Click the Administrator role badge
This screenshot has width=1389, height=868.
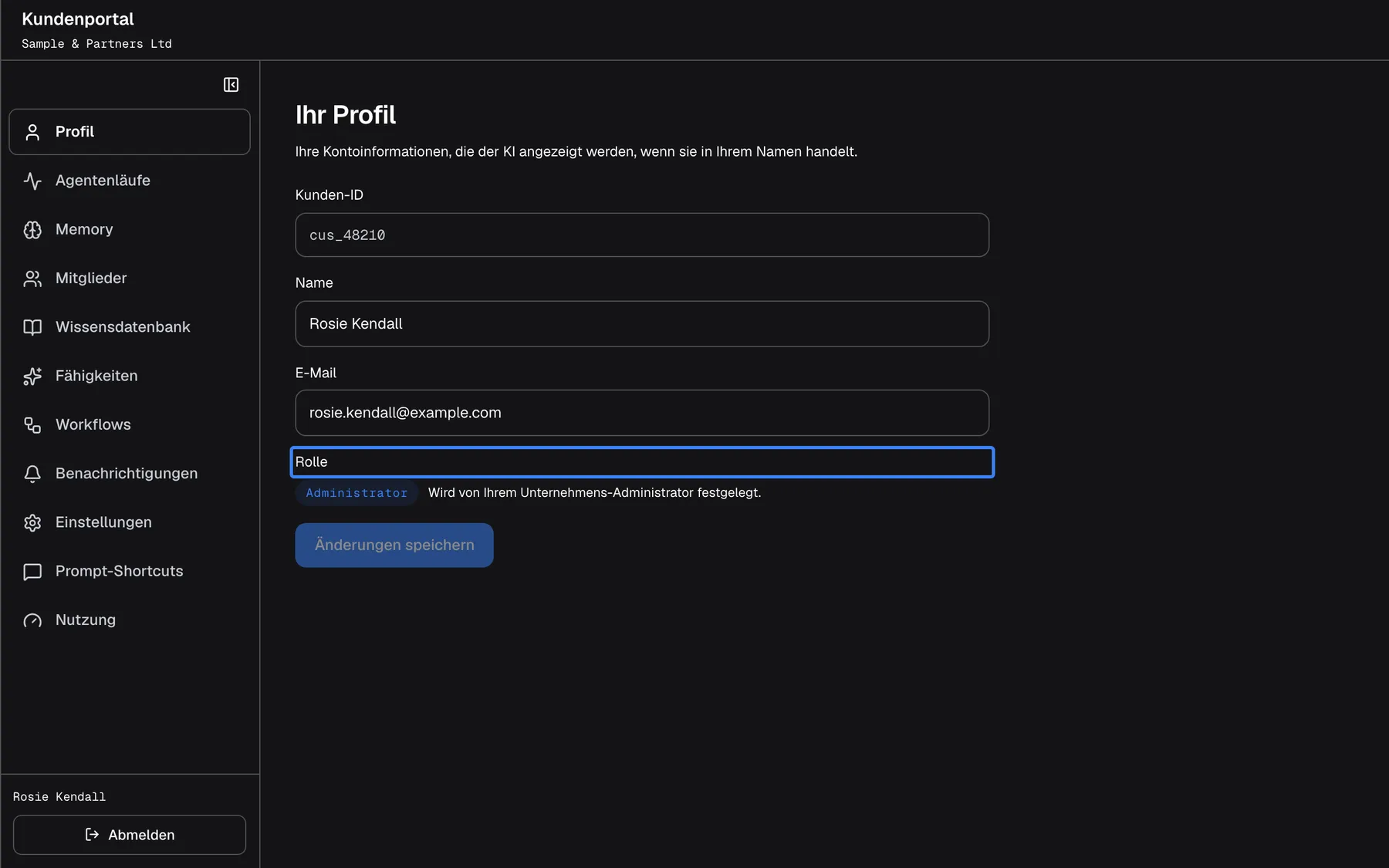pos(357,493)
